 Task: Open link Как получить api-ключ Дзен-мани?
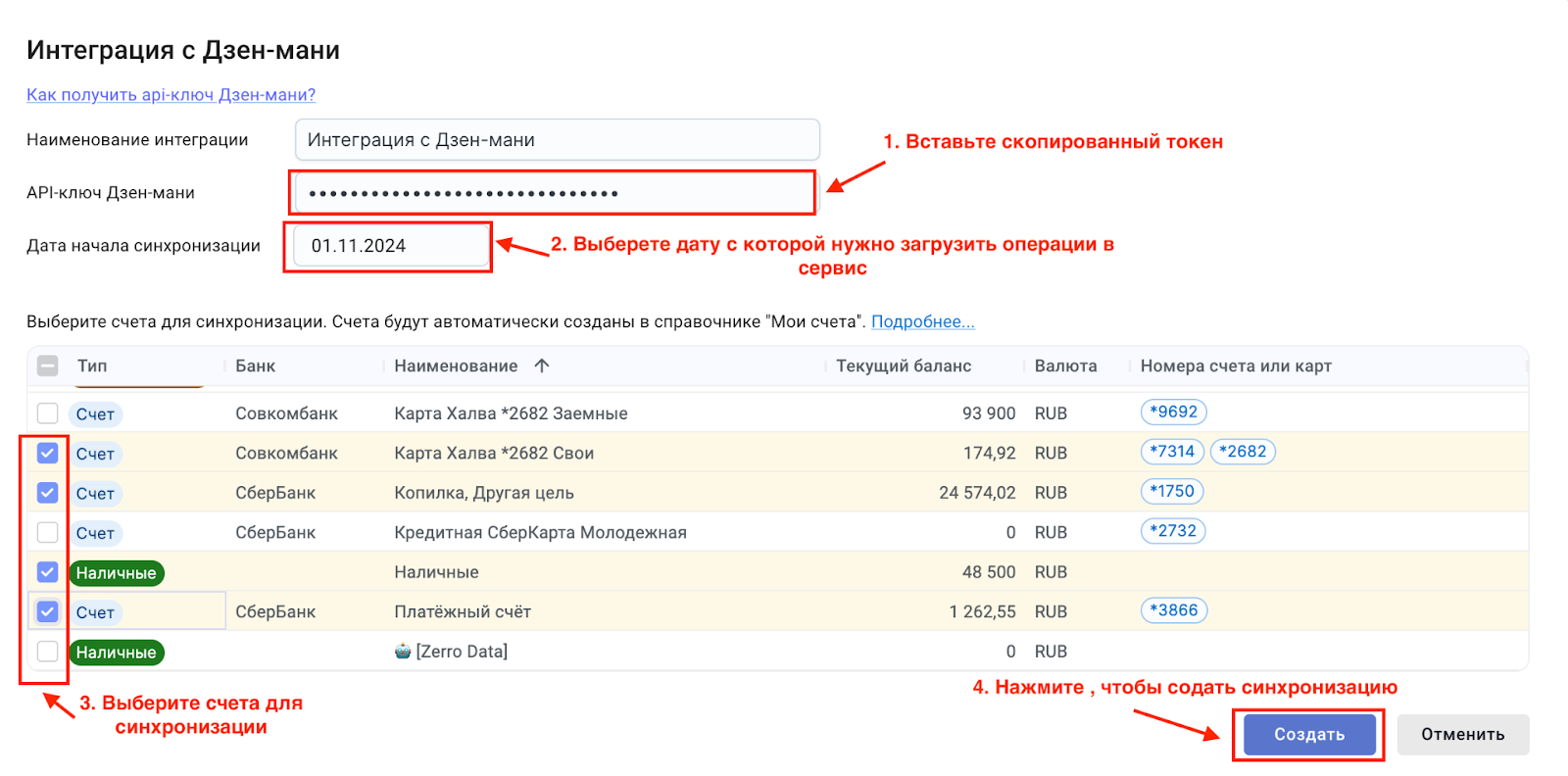171,95
